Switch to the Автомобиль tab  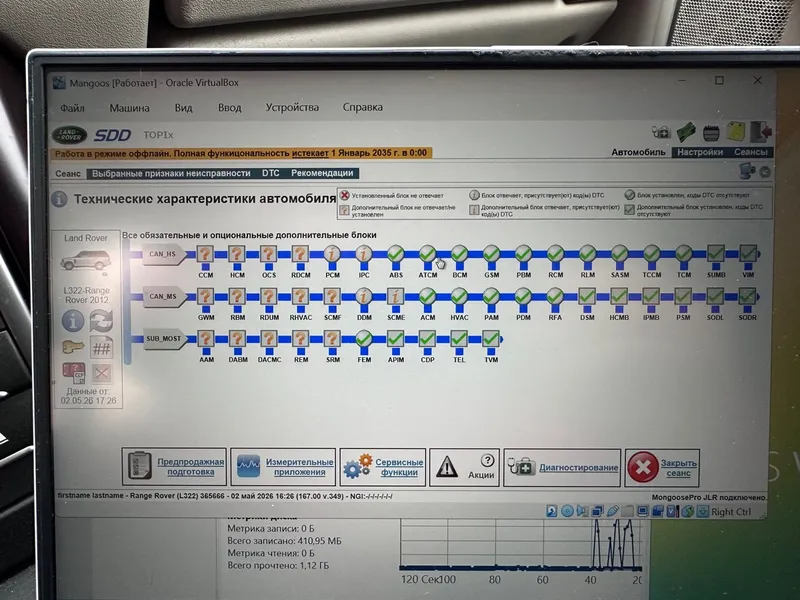tap(639, 152)
